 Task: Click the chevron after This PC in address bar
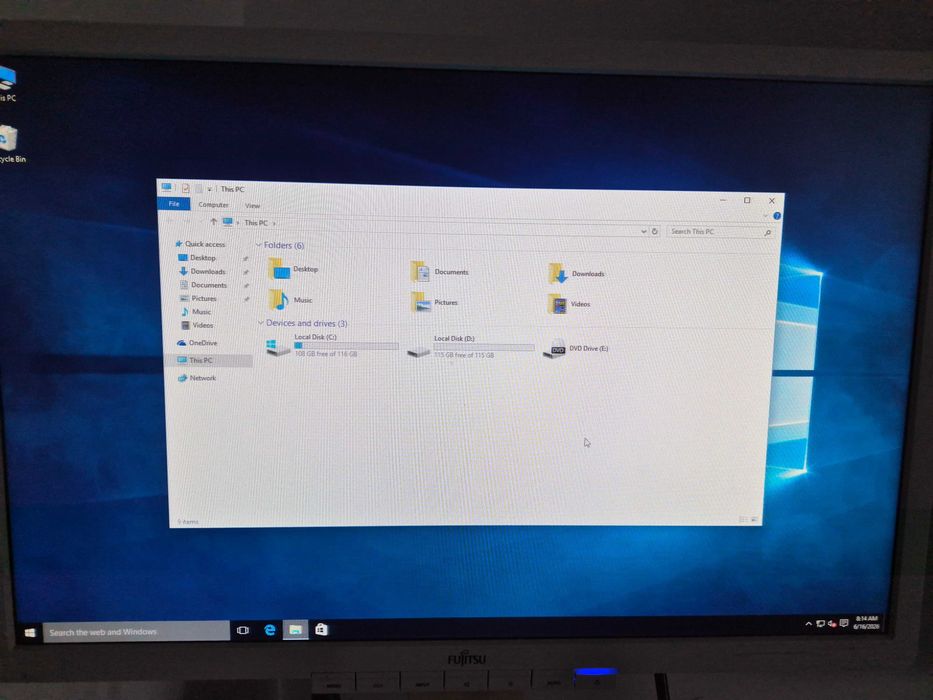pos(274,223)
